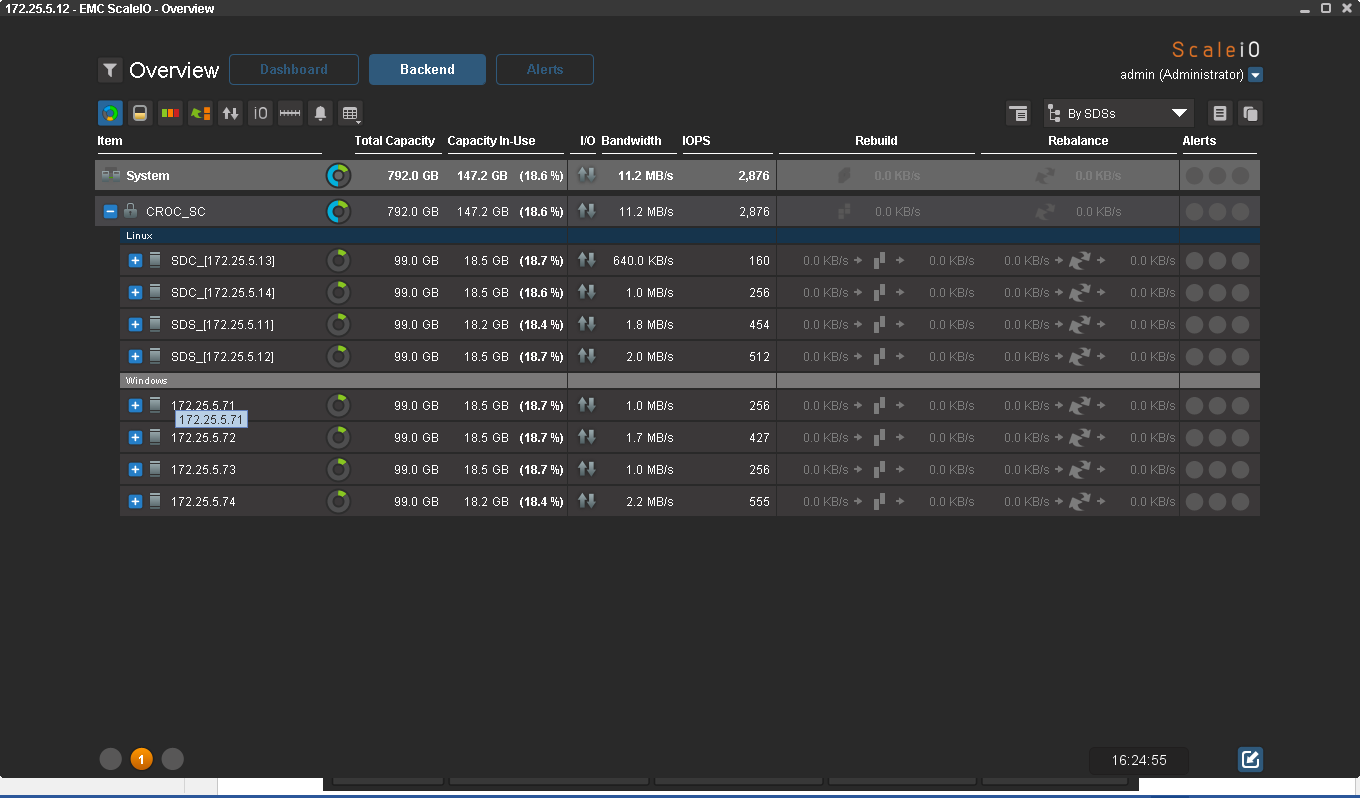This screenshot has height=798, width=1360.
Task: Open the filter icon beside Overview
Action: 110,70
